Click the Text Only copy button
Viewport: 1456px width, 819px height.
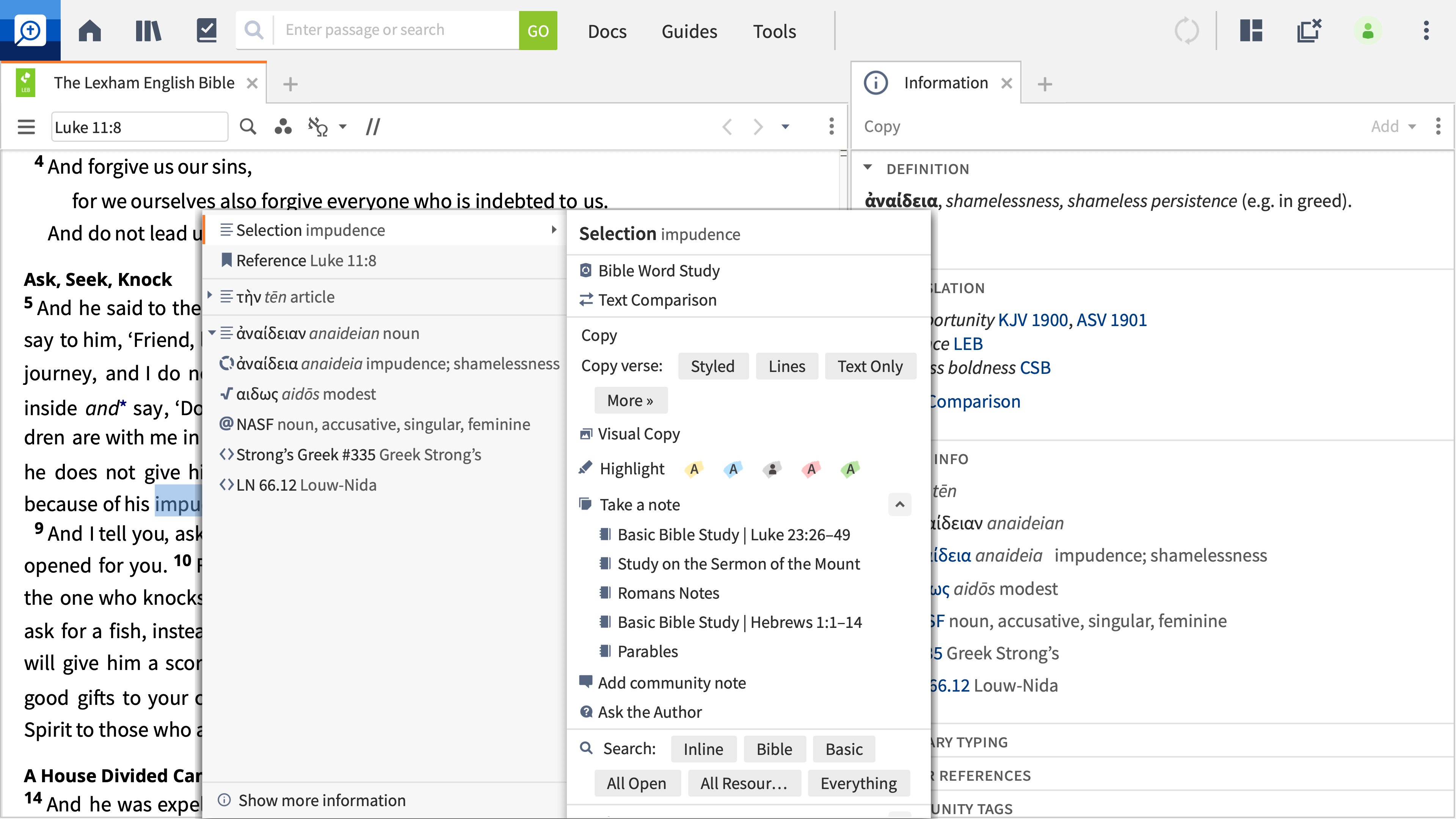tap(871, 366)
